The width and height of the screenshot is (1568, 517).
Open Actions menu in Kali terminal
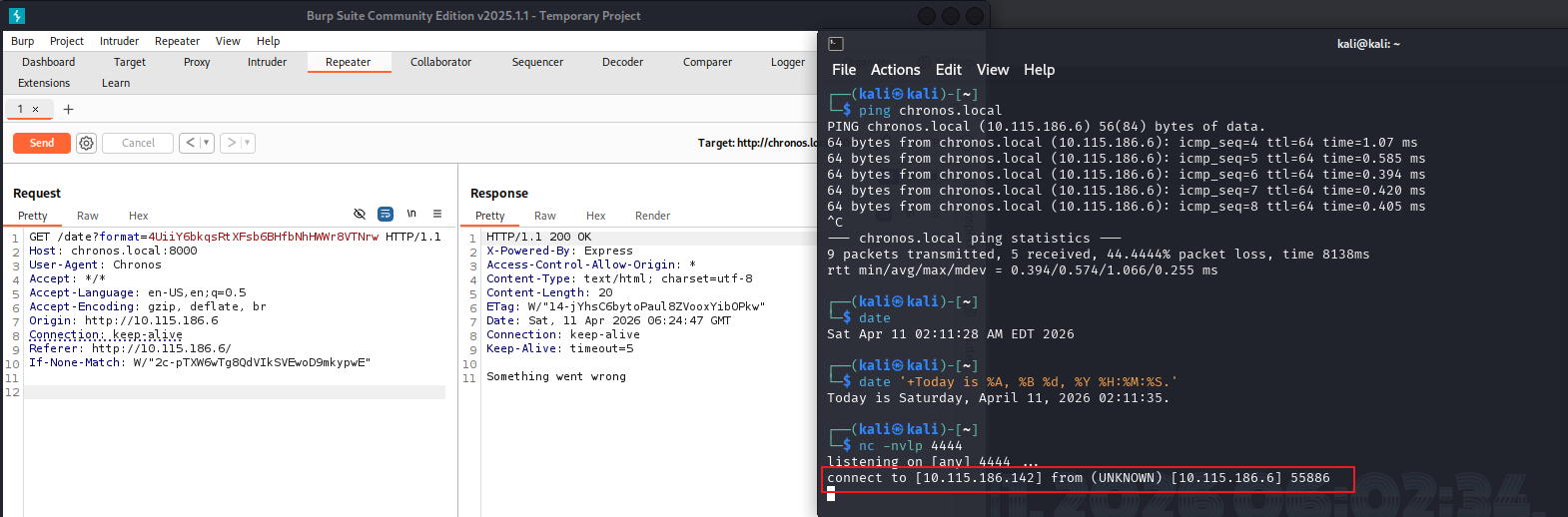[x=895, y=70]
